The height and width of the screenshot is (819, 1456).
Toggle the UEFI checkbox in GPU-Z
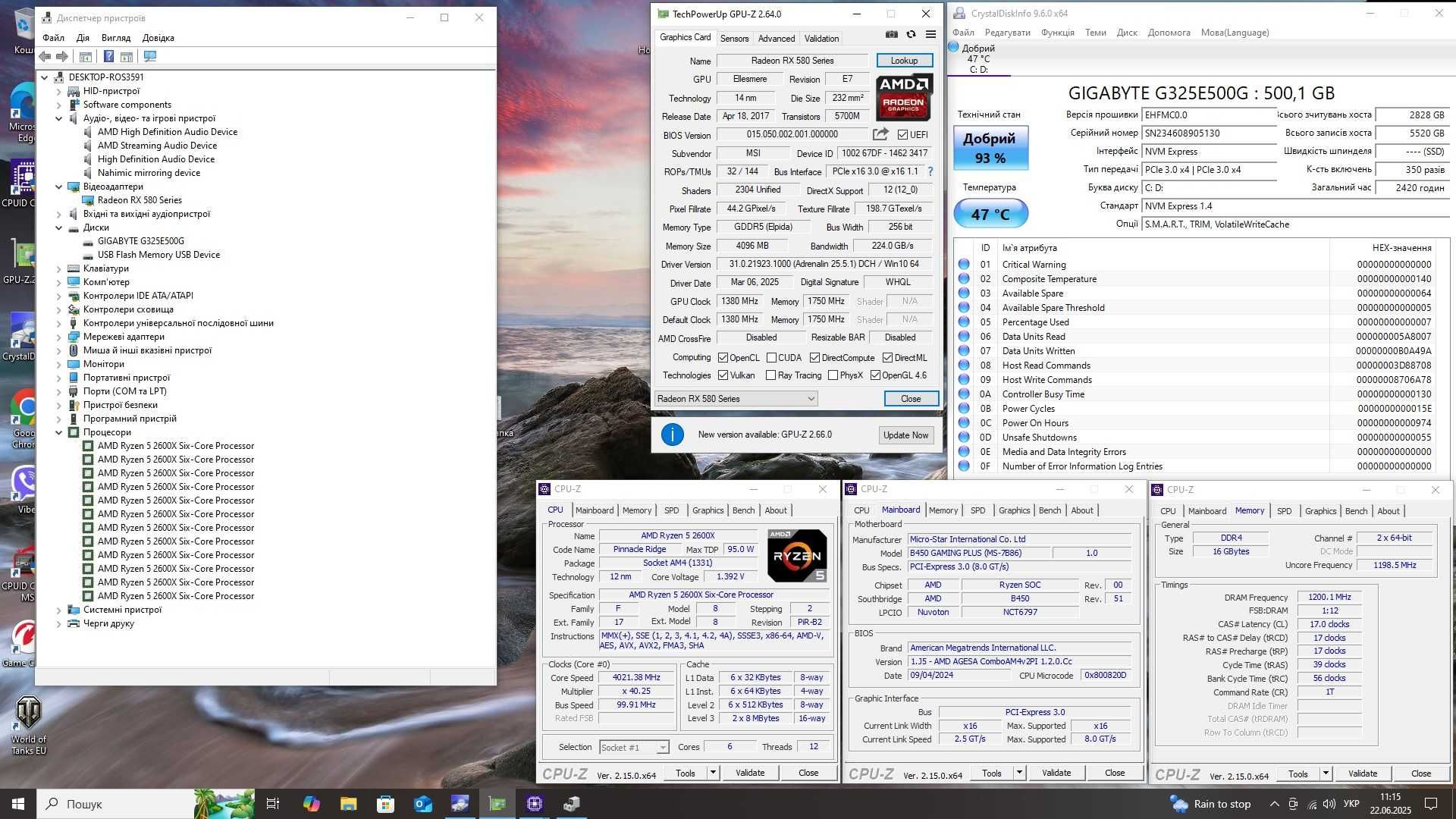tap(902, 135)
